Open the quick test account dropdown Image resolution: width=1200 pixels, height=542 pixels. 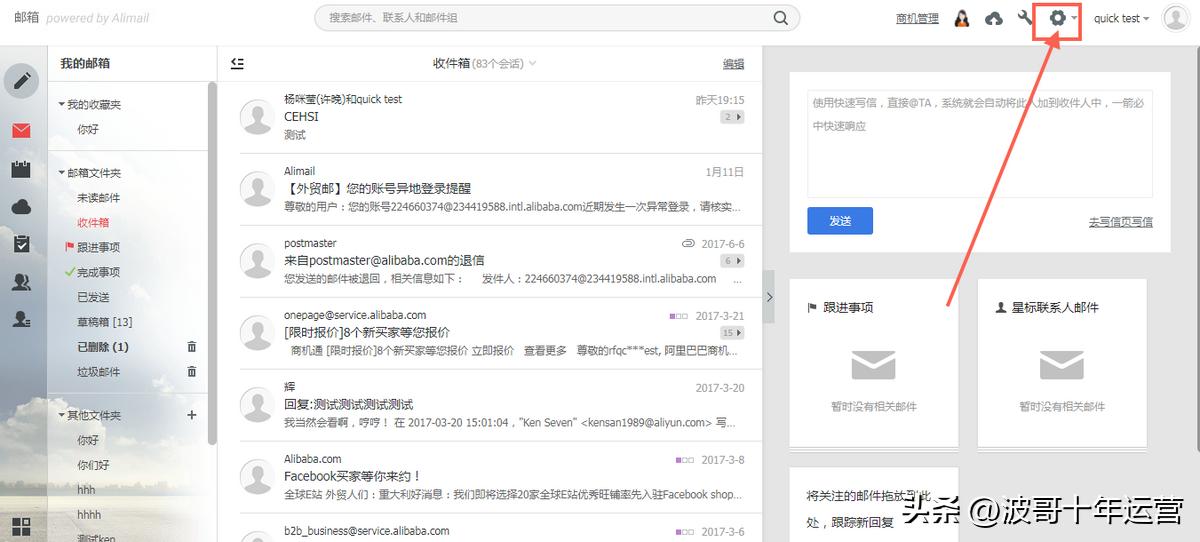1121,18
